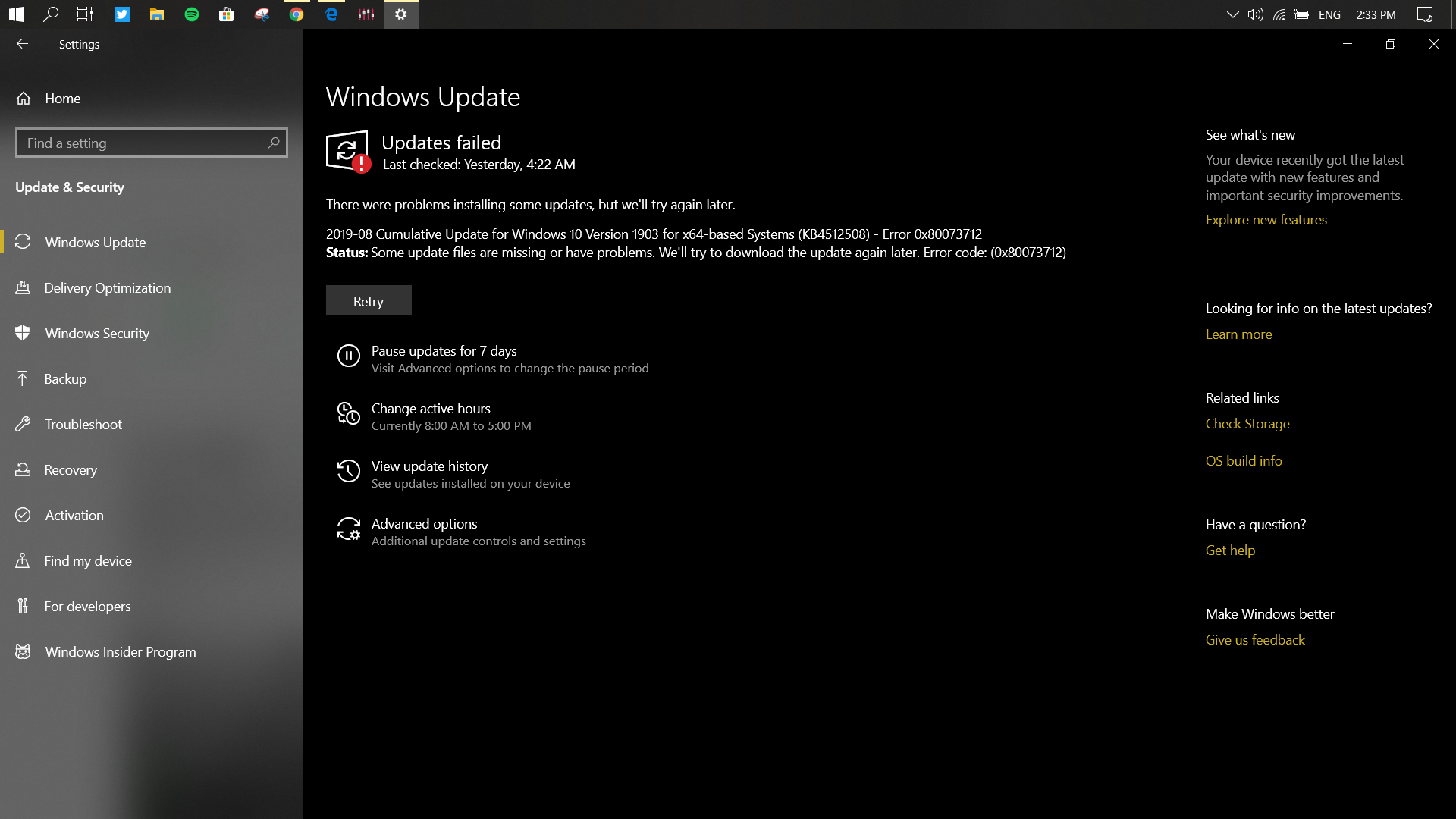Open Windows Security settings
1456x819 pixels.
click(97, 333)
